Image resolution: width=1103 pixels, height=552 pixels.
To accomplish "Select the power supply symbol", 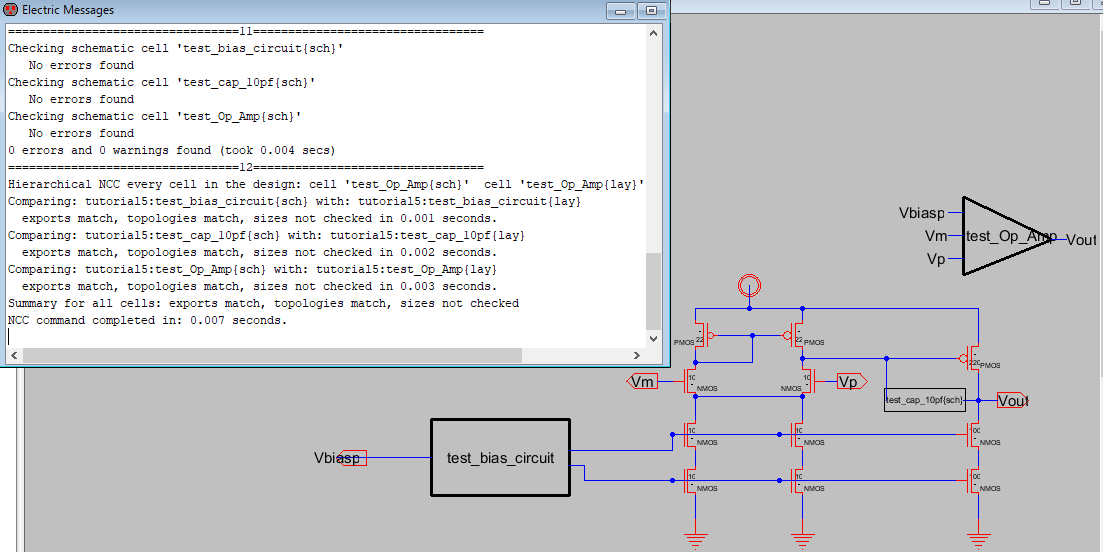I will coord(747,288).
